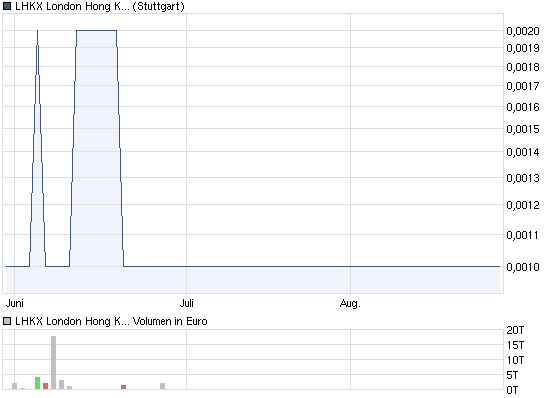Image resolution: width=545 pixels, height=398 pixels.
Task: Click the green volume bar
Action: [x=38, y=383]
